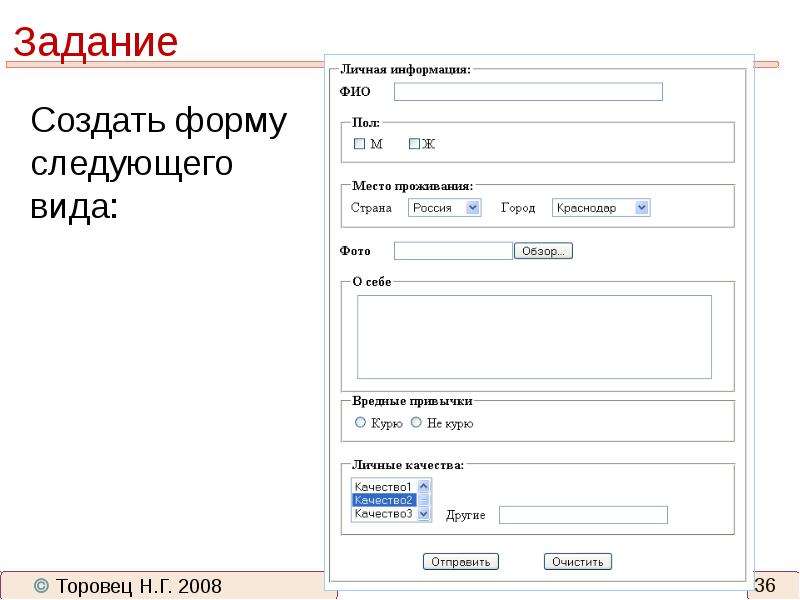This screenshot has width=800, height=600.
Task: Click the qualities list scrollbar thumb
Action: click(423, 500)
